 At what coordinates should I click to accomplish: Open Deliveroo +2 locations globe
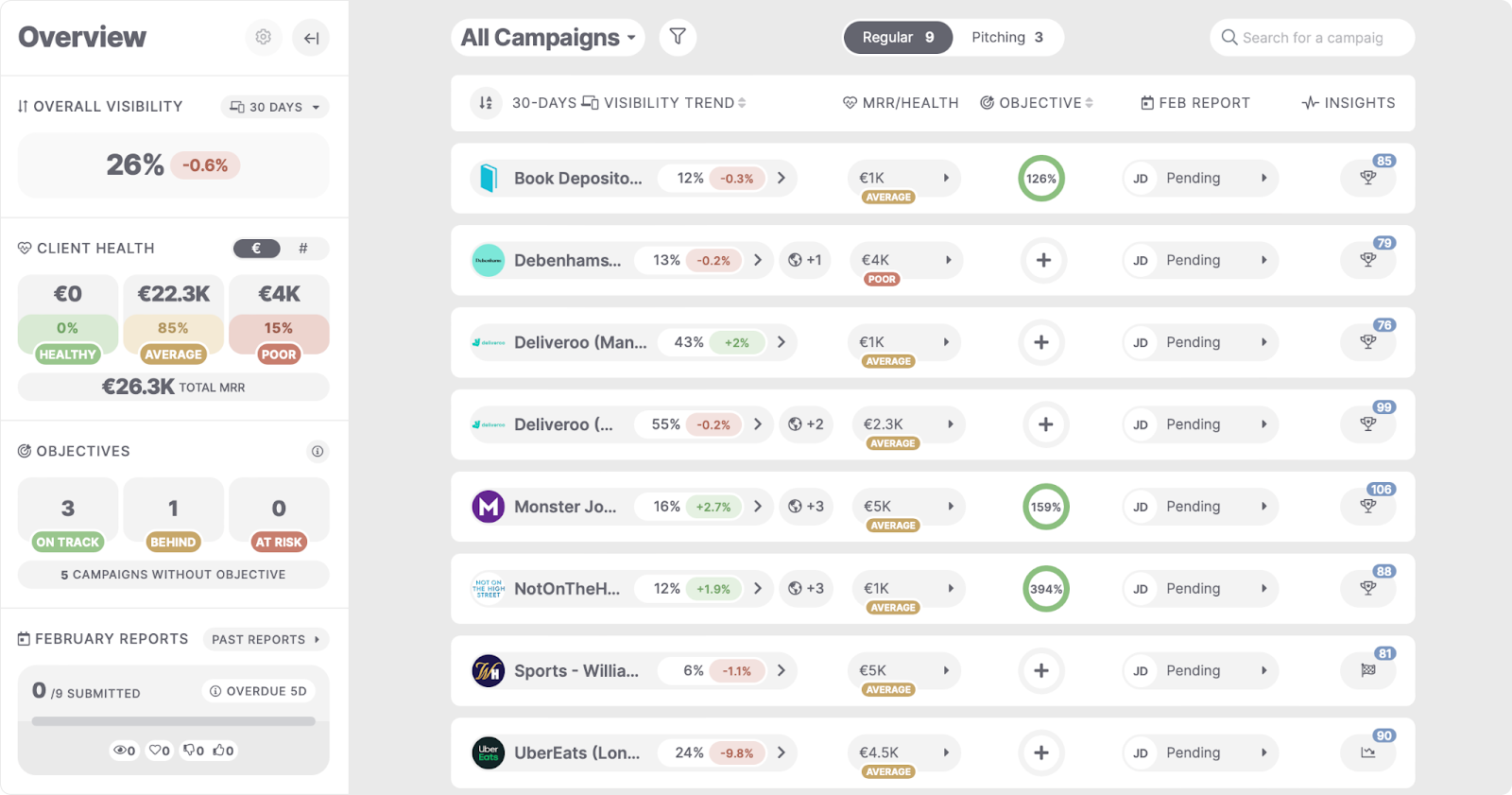[806, 424]
